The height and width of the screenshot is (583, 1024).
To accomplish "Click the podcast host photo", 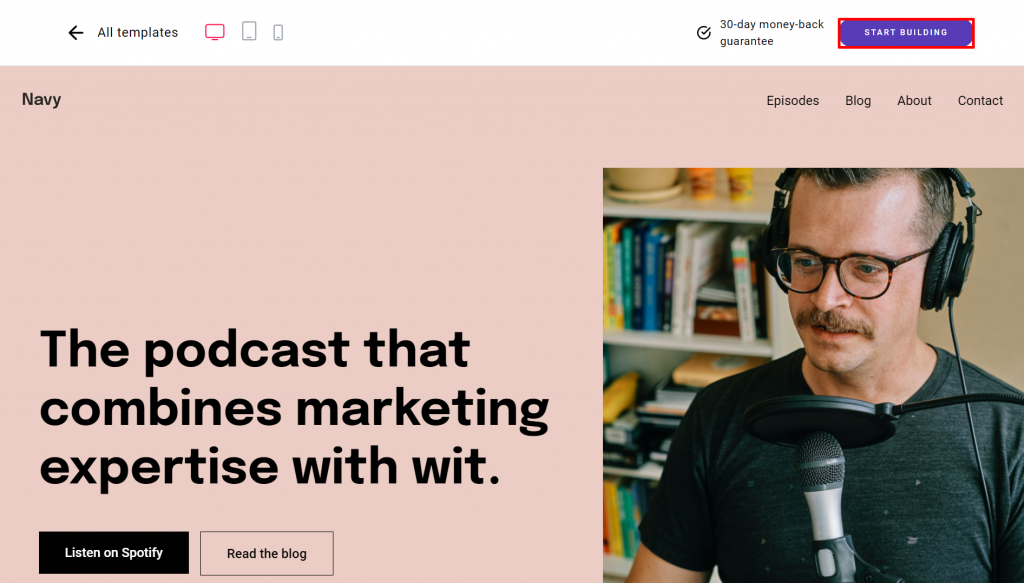I will (x=813, y=375).
